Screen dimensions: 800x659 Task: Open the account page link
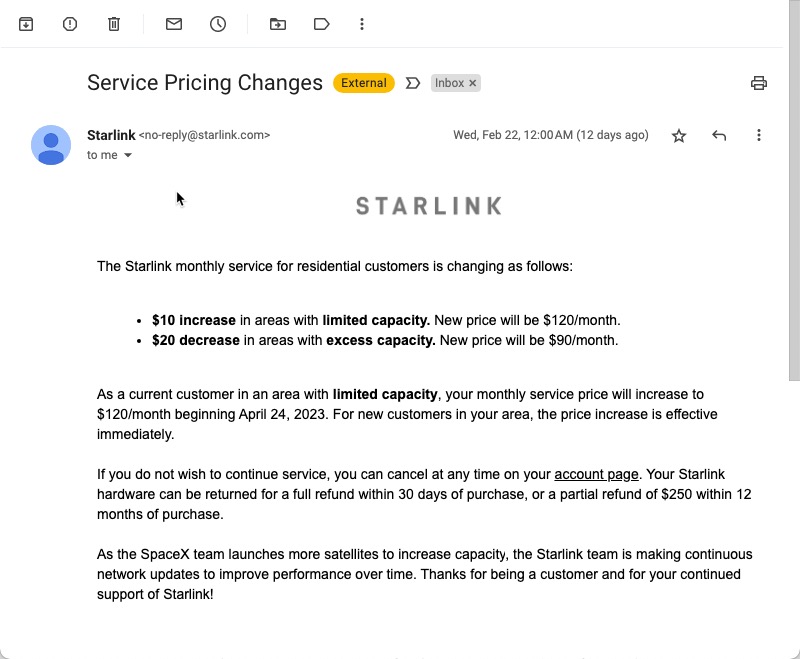596,474
